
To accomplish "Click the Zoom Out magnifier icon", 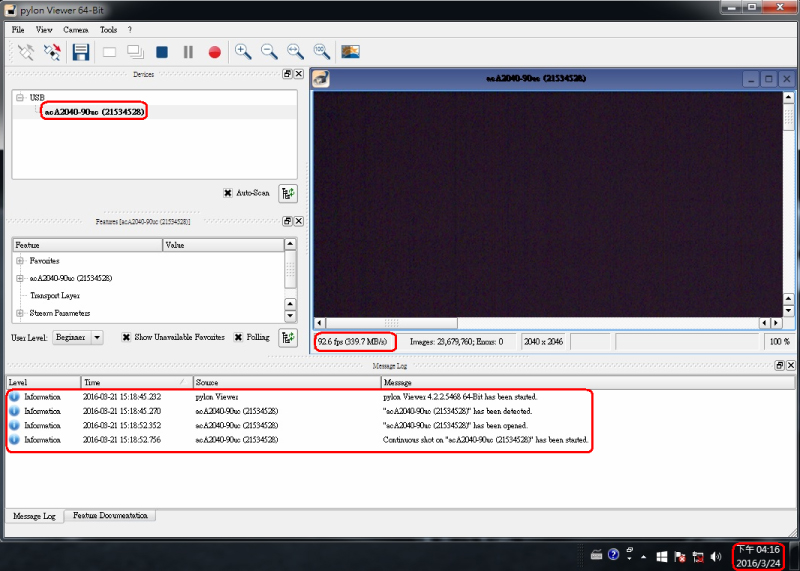I will [269, 52].
